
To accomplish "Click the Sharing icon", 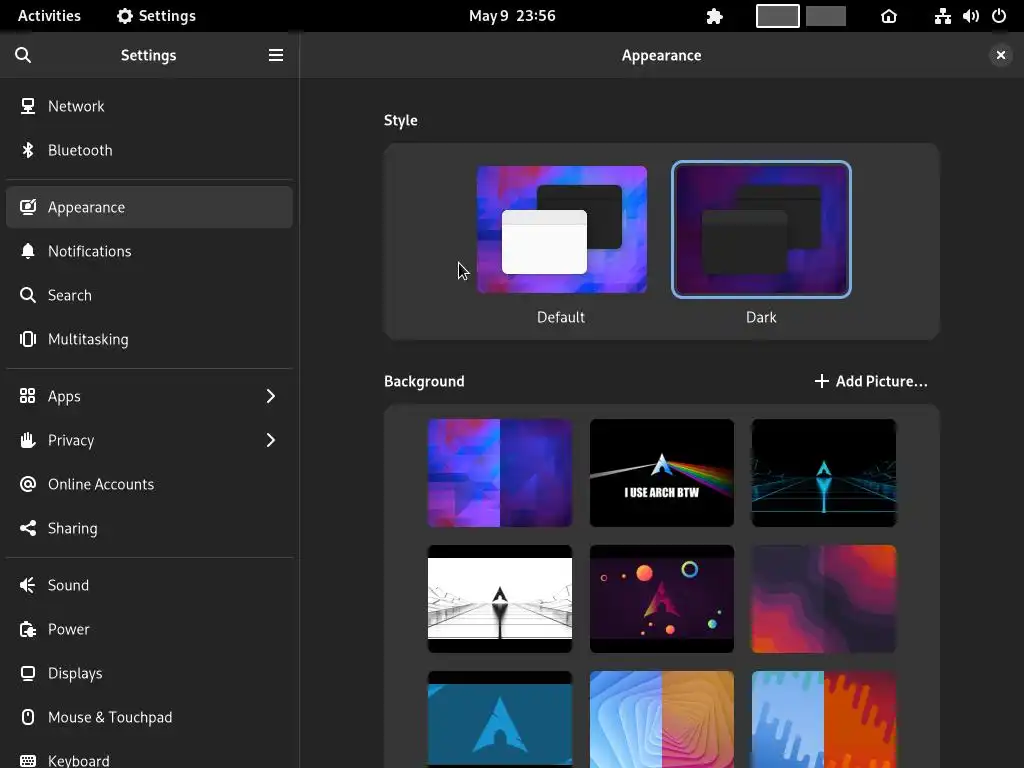I will [x=27, y=528].
